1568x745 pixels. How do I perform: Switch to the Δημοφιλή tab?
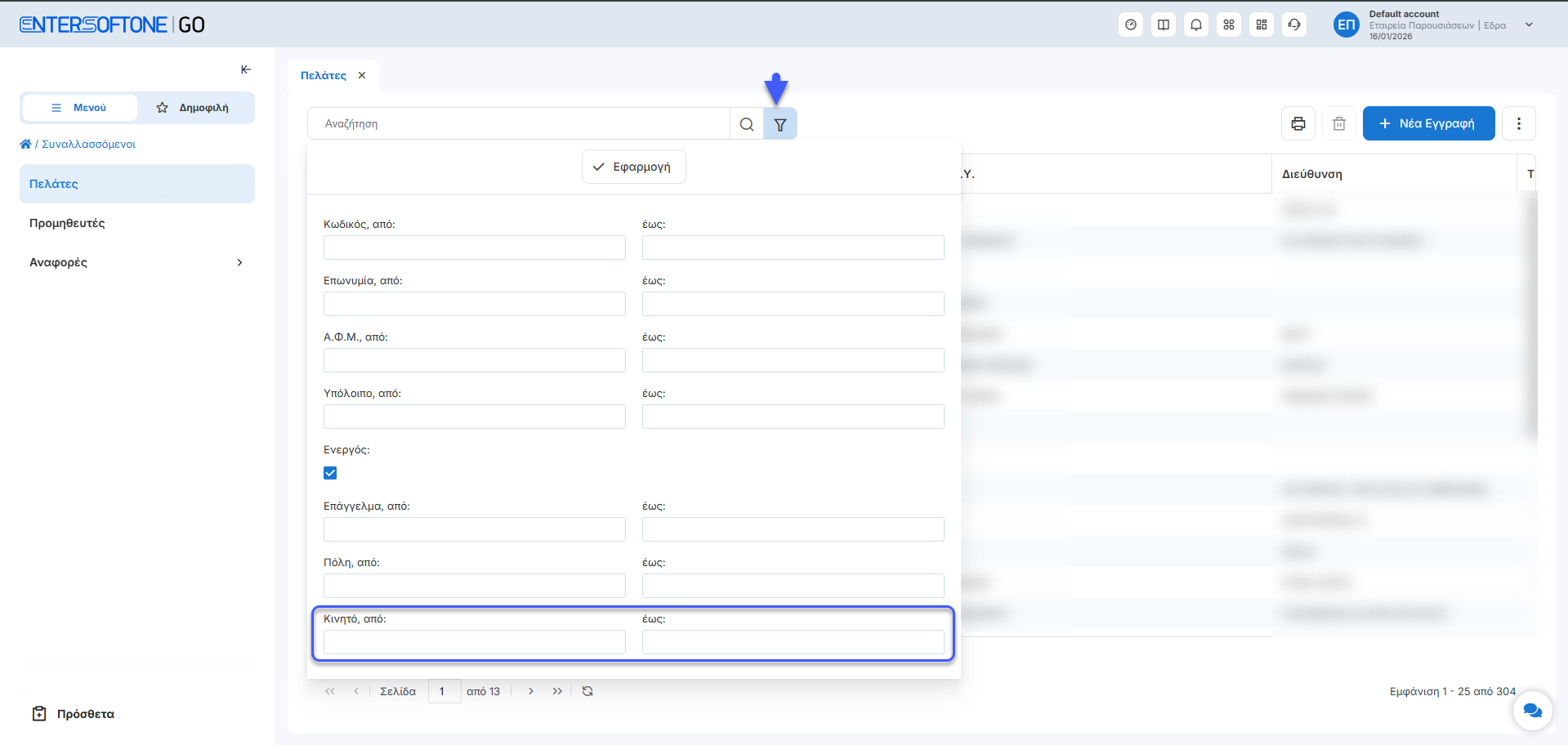click(194, 108)
